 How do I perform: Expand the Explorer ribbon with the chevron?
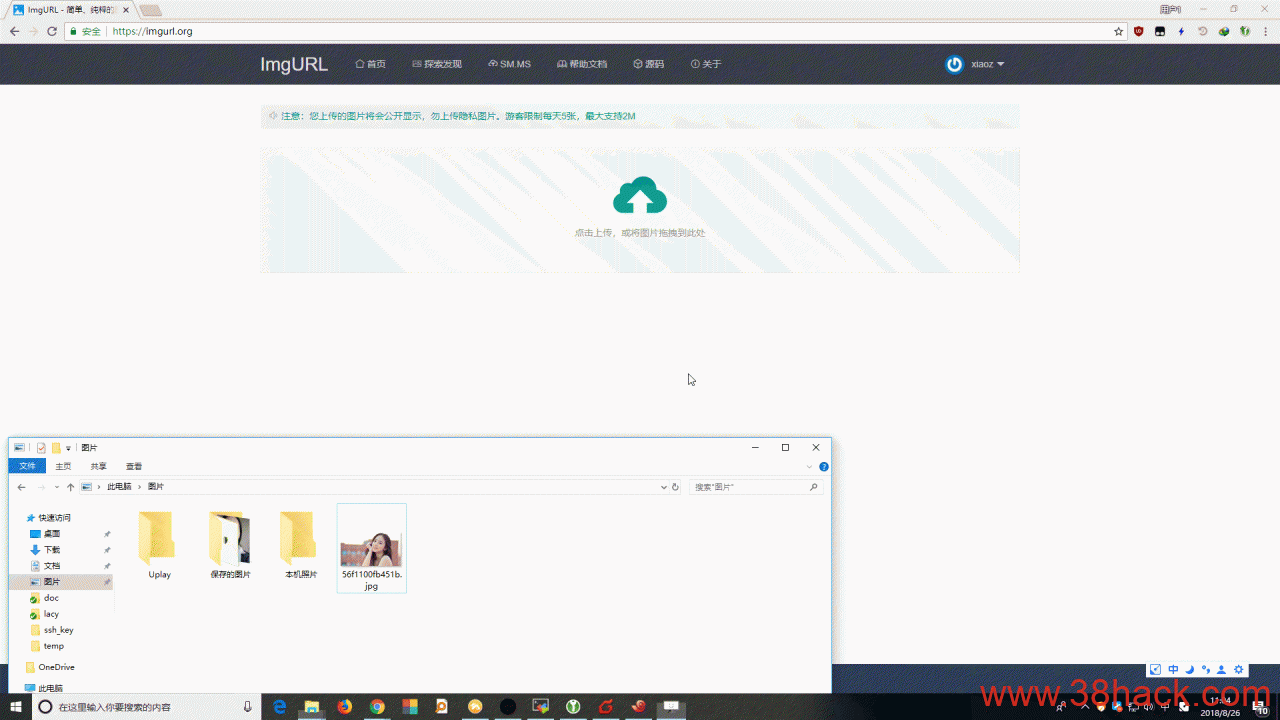coord(810,466)
